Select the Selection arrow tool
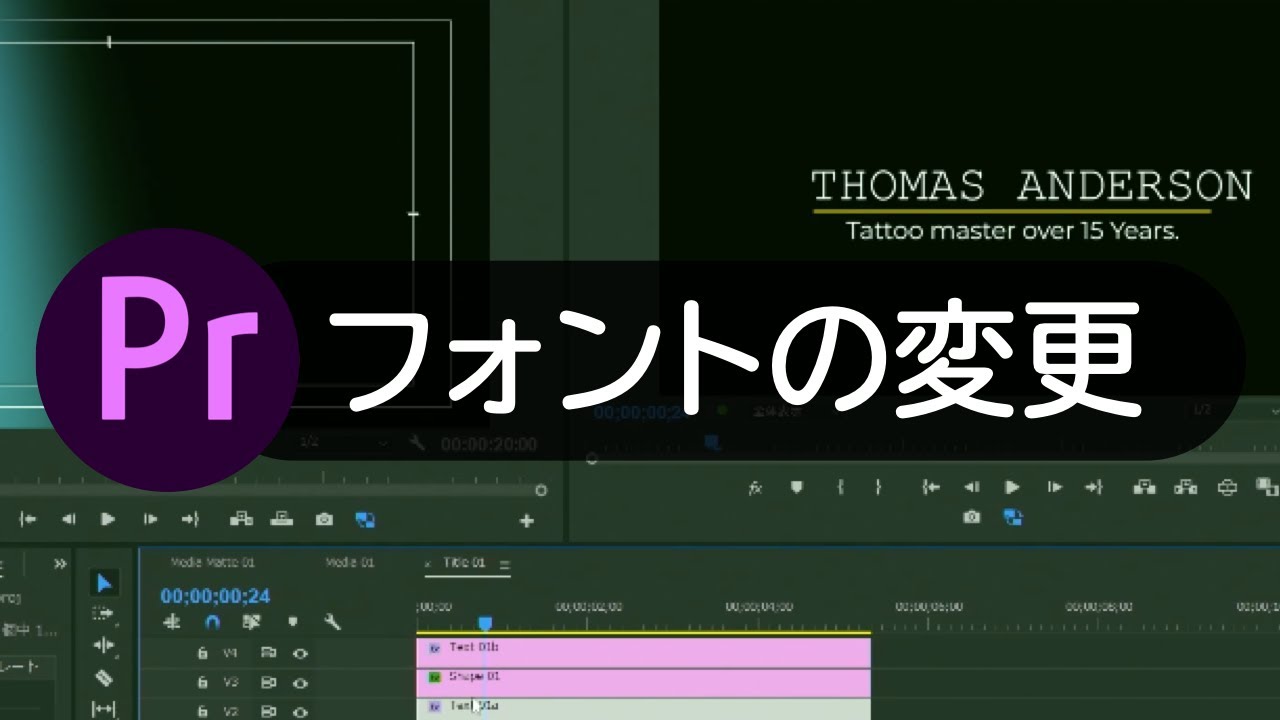Screen dimensions: 1280x720 (104, 583)
